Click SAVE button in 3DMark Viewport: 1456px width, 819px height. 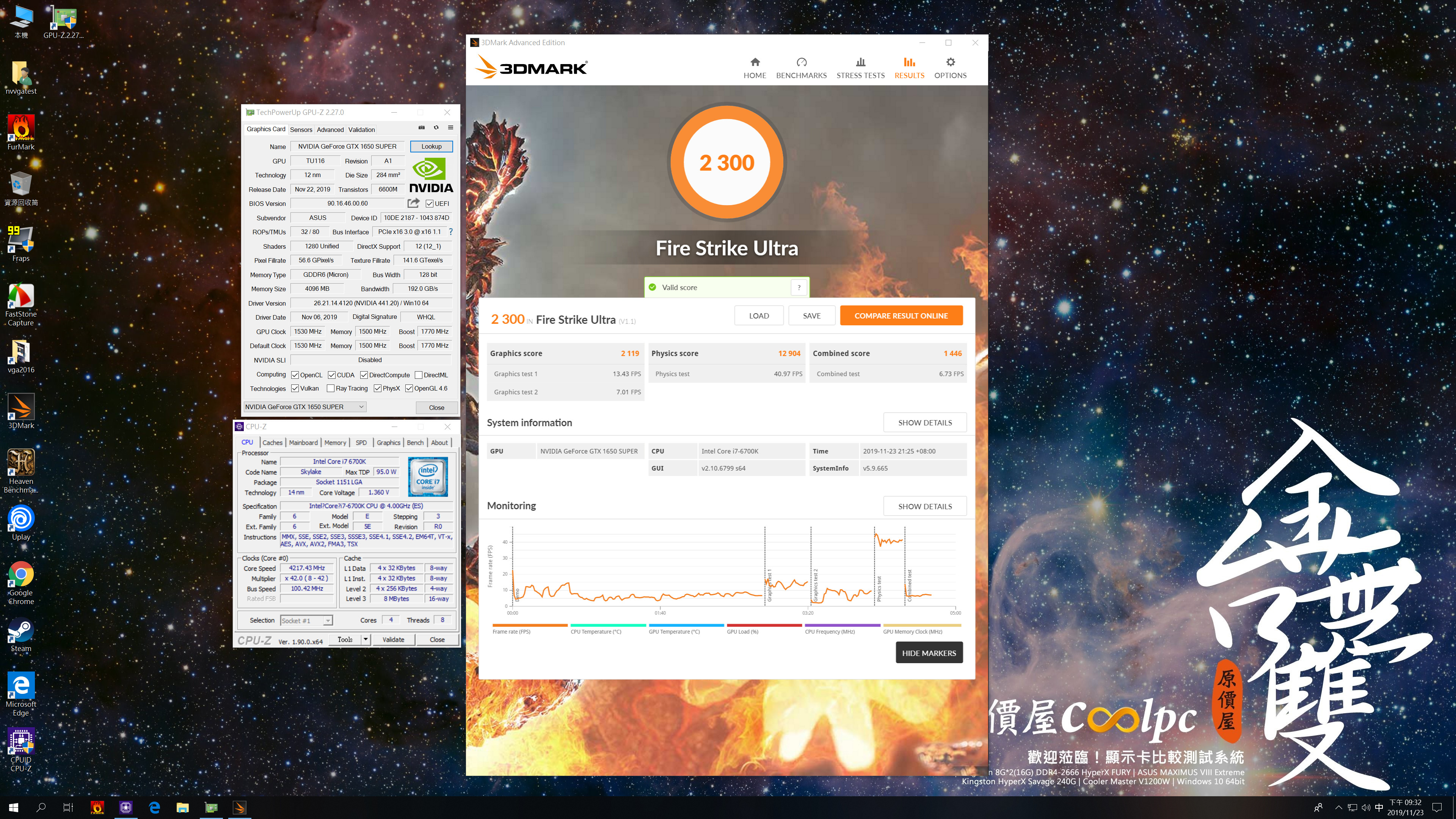click(812, 315)
